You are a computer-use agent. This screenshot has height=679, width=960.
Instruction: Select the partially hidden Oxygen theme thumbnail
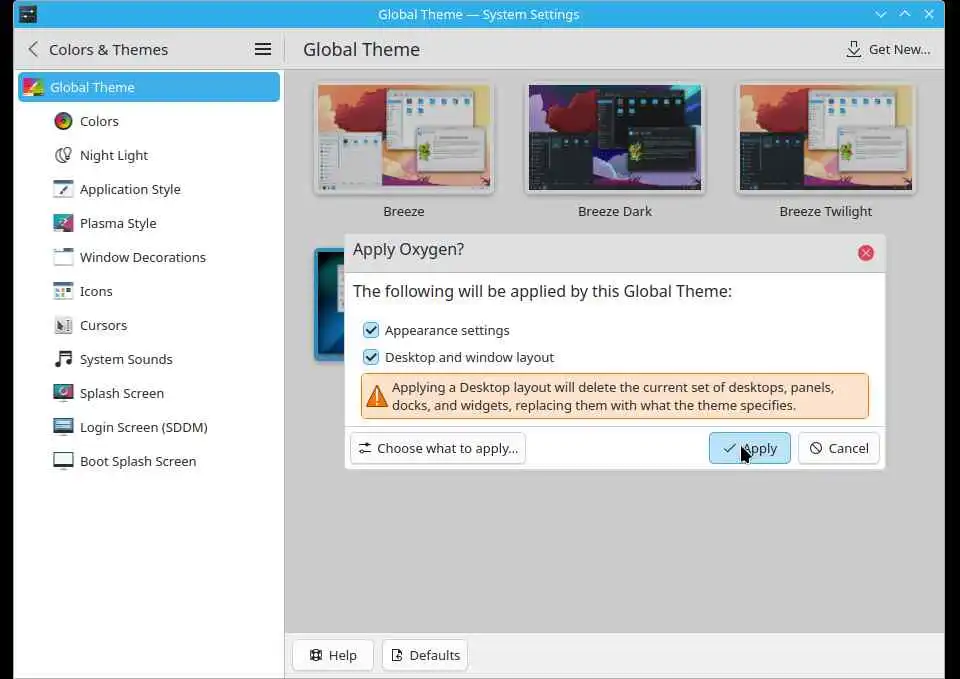(x=329, y=304)
